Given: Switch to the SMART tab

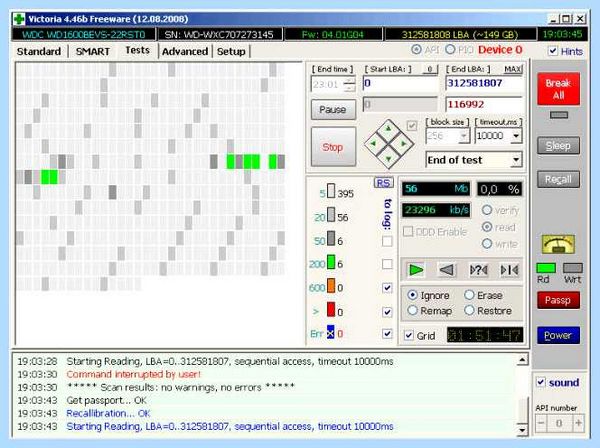Looking at the screenshot, I should point(93,51).
